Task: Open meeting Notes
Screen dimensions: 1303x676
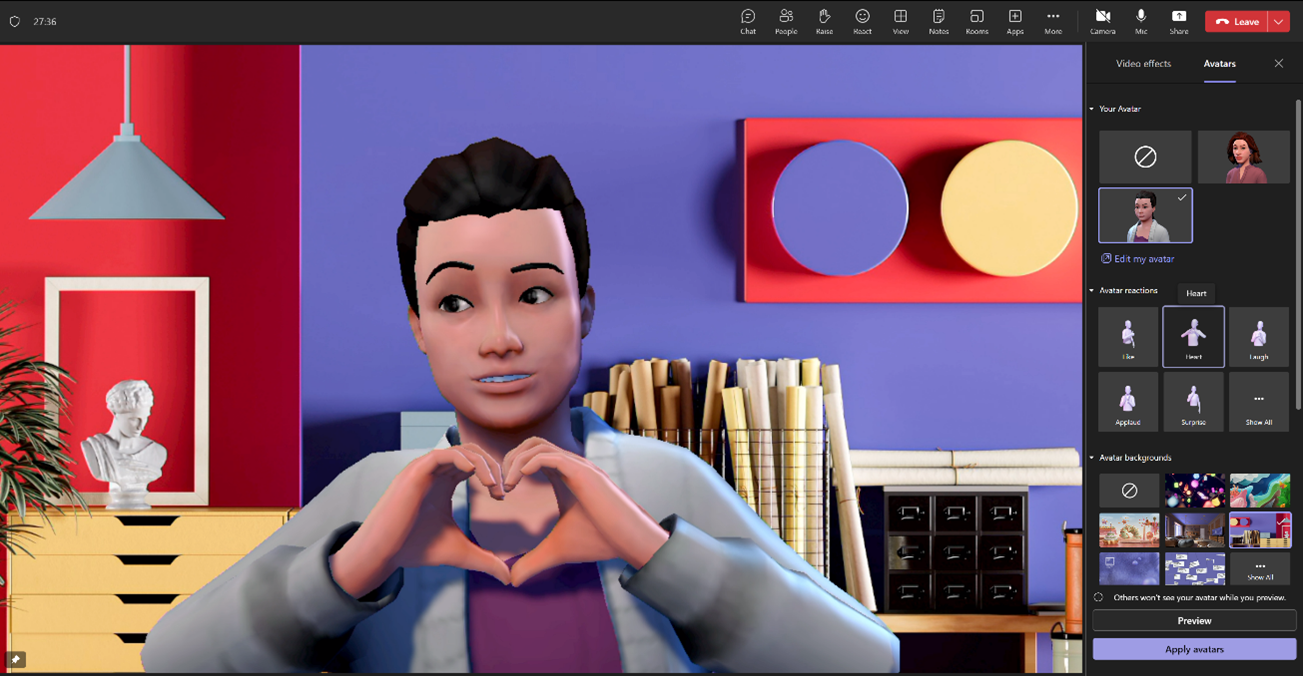Action: coord(938,20)
